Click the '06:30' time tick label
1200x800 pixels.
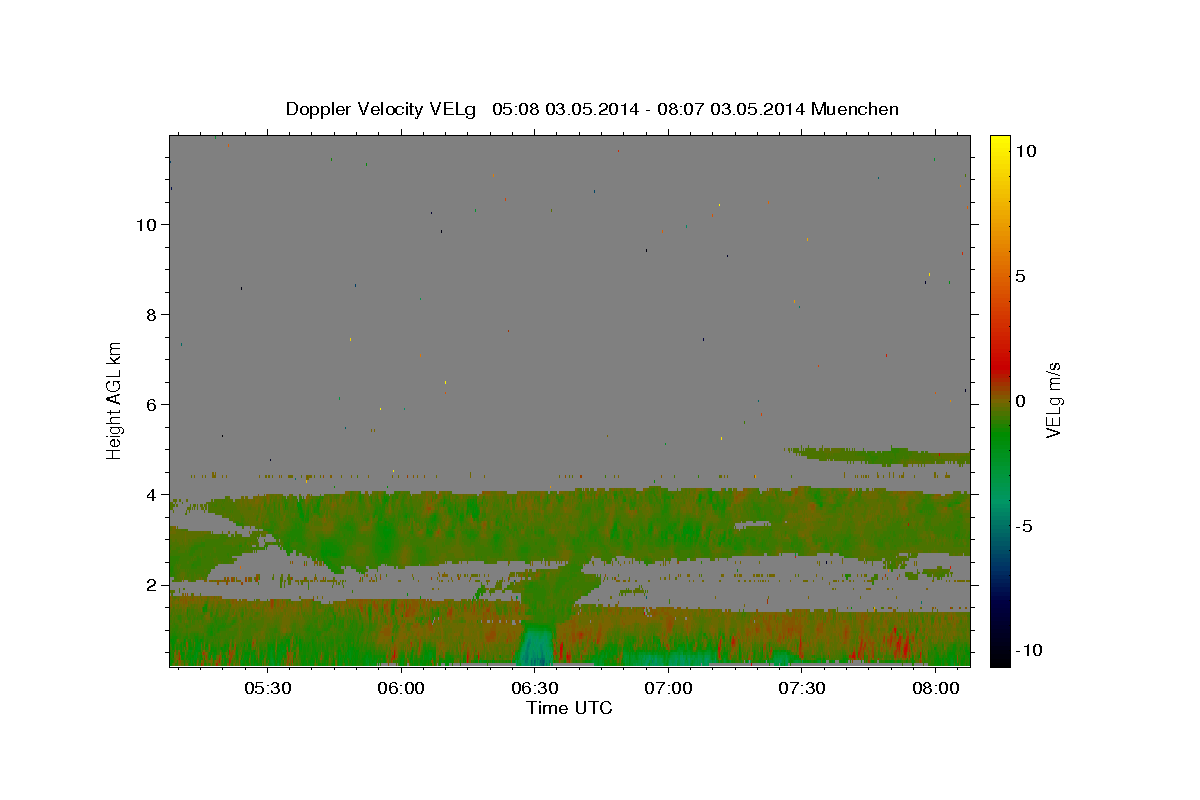tap(535, 689)
